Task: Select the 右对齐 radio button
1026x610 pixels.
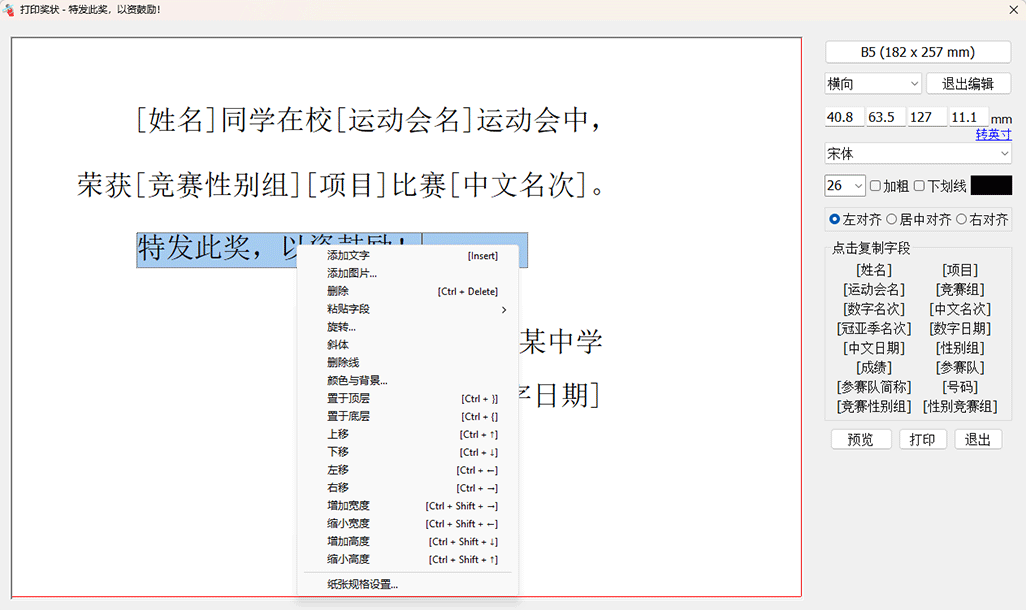Action: [961, 219]
